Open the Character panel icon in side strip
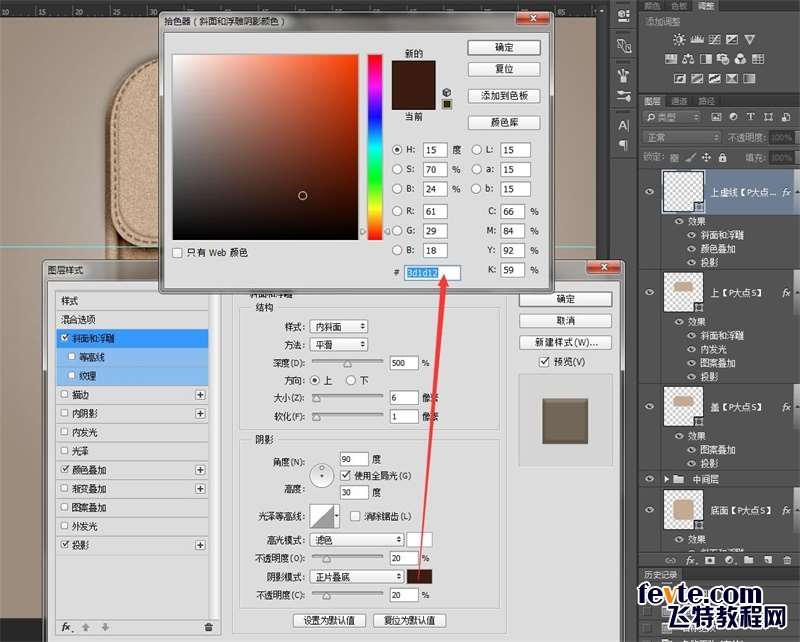This screenshot has width=800, height=642. (623, 126)
